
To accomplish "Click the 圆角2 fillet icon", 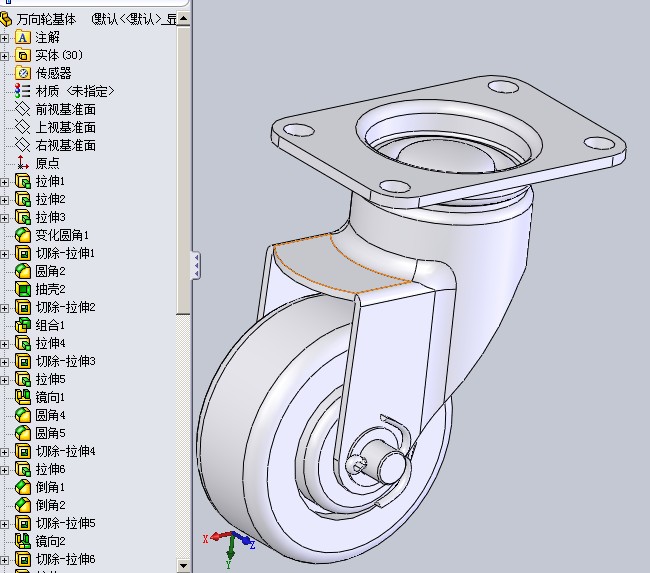I will (x=23, y=271).
